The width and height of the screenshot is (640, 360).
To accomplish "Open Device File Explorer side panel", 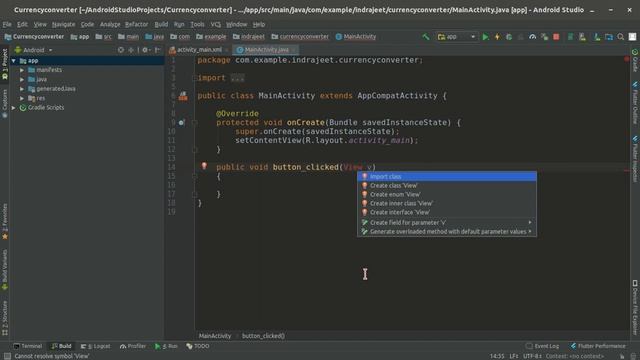I will pos(635,307).
